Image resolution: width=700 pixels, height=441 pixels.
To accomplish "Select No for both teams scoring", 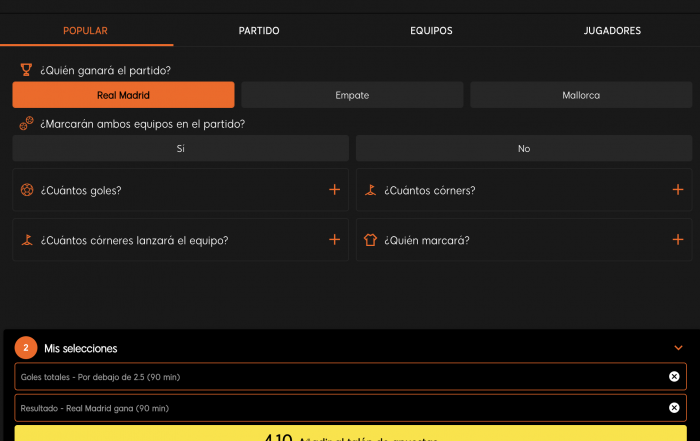I will point(524,148).
